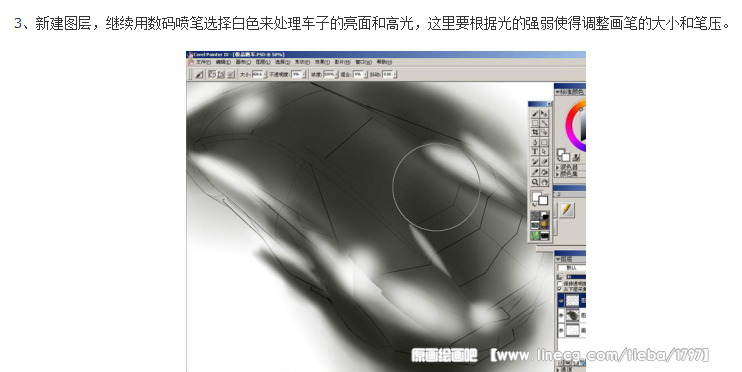
Task: Select the Dropper tool in toolbox
Action: point(535,172)
